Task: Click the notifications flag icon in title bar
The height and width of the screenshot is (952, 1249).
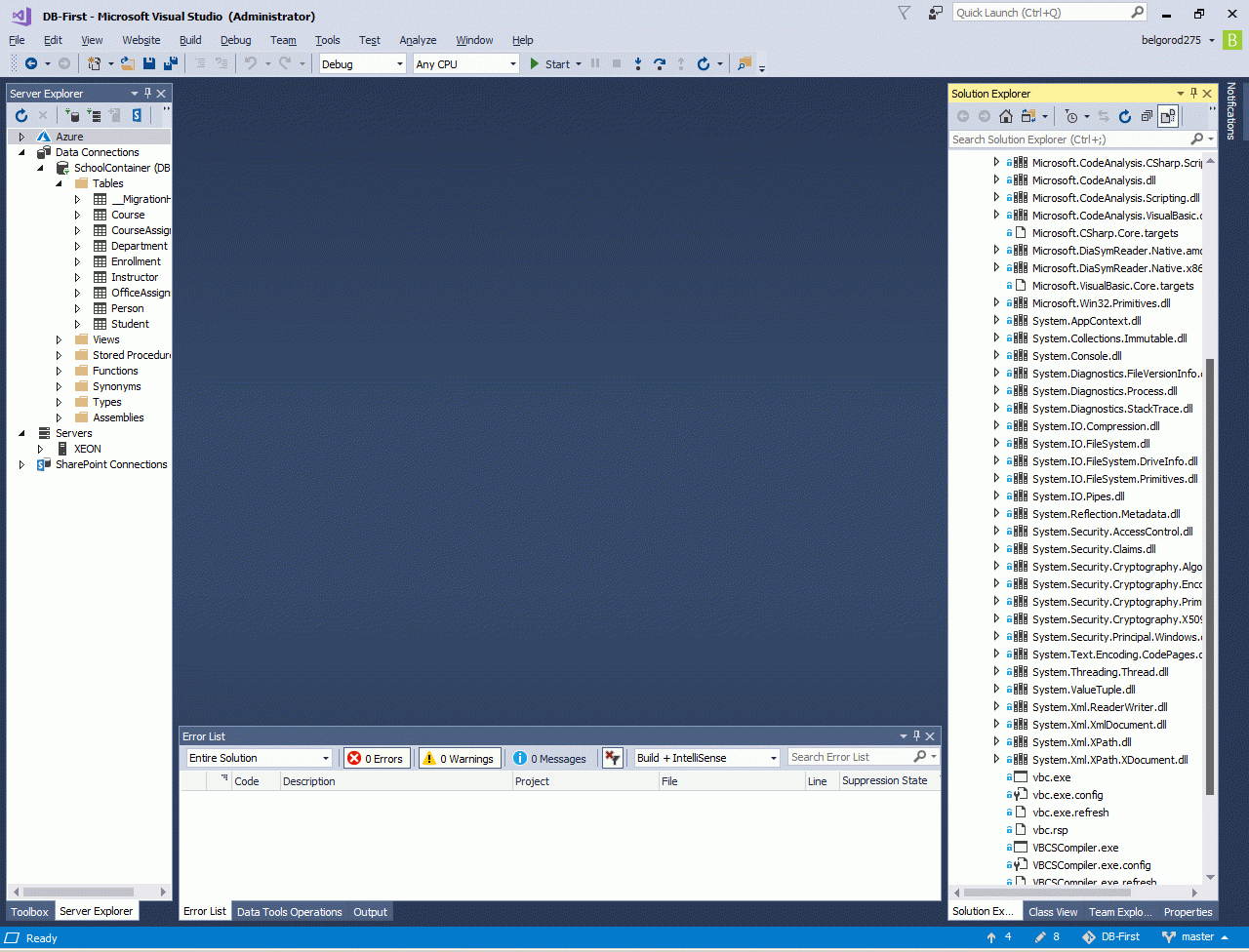Action: click(x=905, y=13)
